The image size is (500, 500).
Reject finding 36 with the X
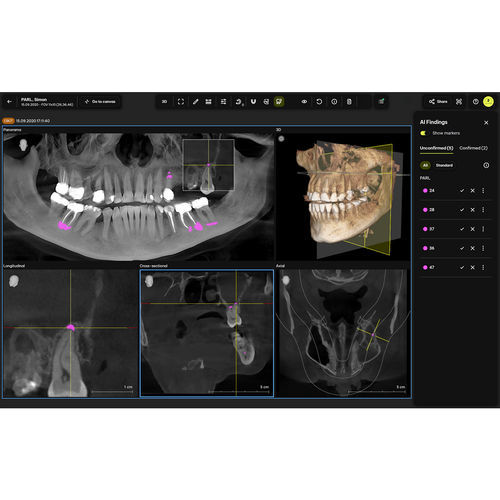[472, 248]
